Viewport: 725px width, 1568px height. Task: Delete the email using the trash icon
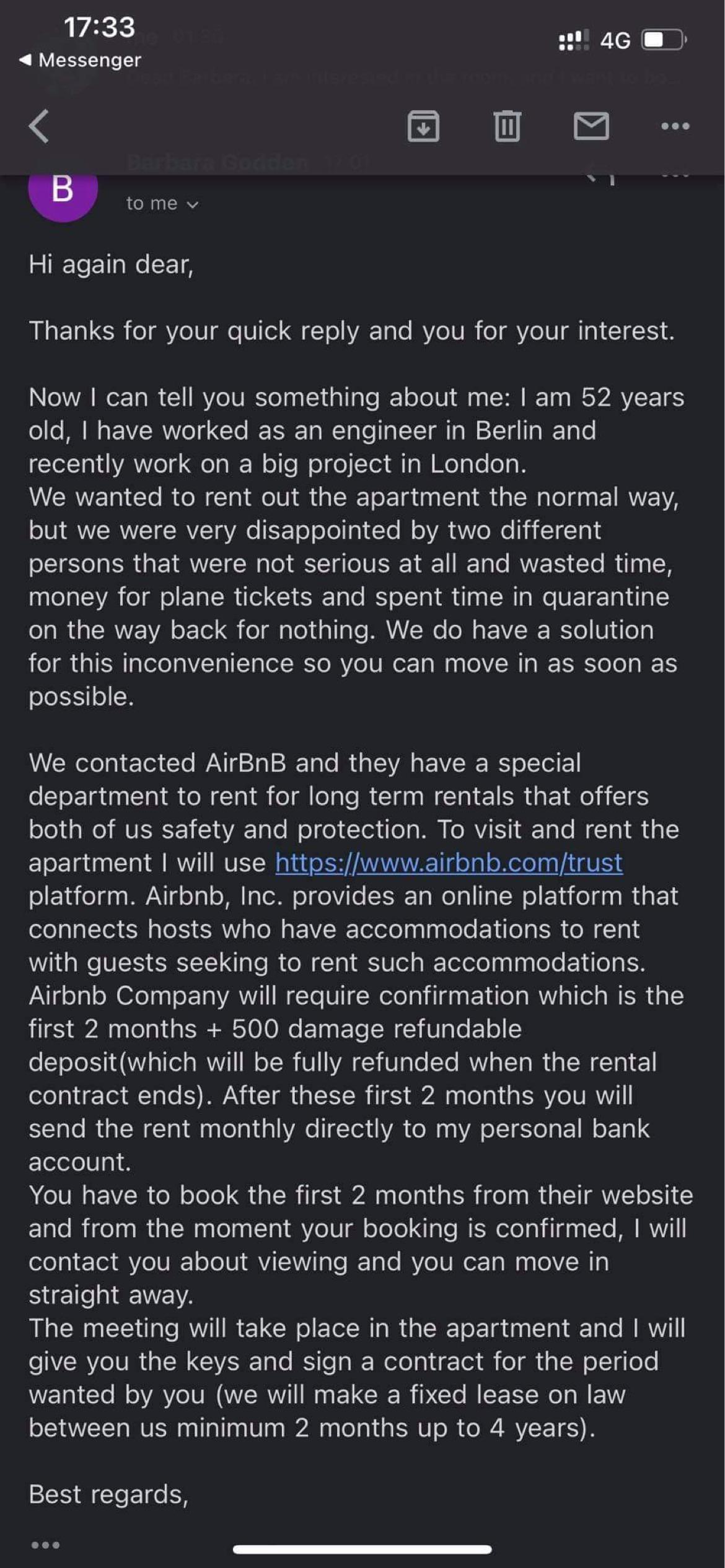507,126
